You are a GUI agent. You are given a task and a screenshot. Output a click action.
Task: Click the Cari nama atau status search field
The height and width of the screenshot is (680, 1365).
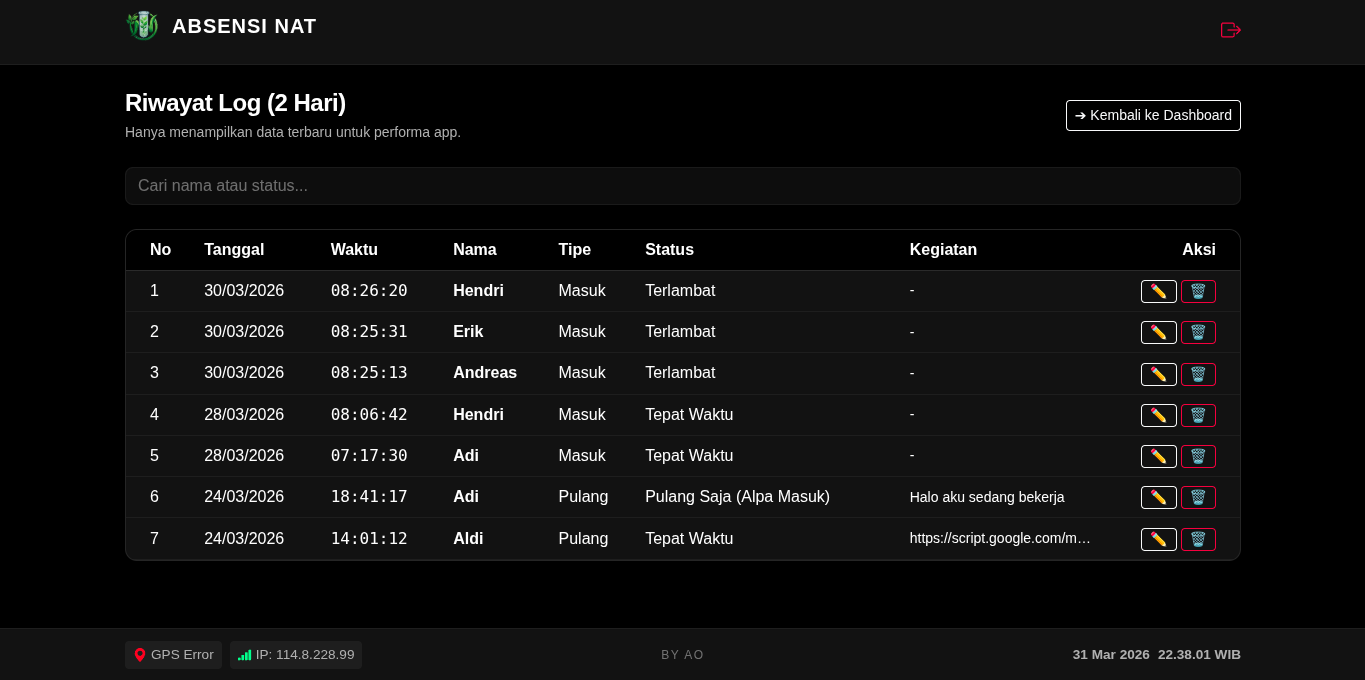[682, 186]
